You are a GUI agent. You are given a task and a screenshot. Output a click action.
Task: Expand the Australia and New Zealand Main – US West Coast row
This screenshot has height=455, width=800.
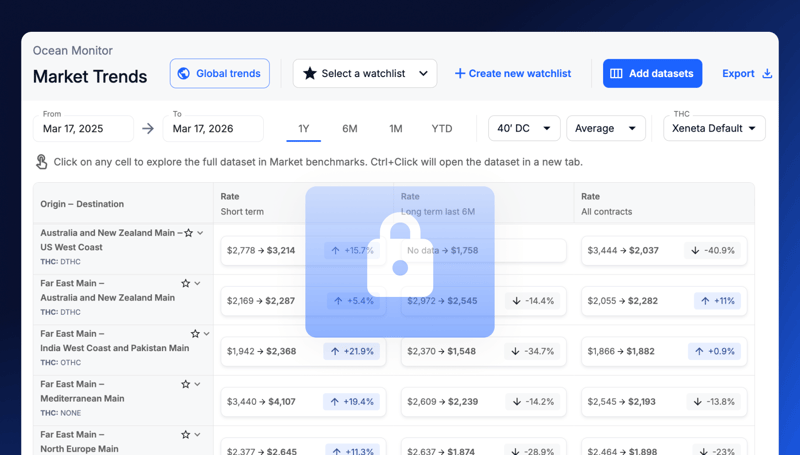pos(201,233)
